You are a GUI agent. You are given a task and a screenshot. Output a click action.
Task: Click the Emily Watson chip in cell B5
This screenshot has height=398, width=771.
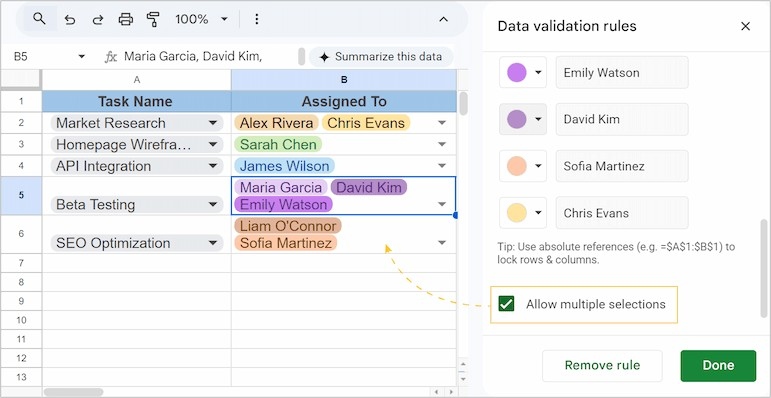[x=284, y=205]
